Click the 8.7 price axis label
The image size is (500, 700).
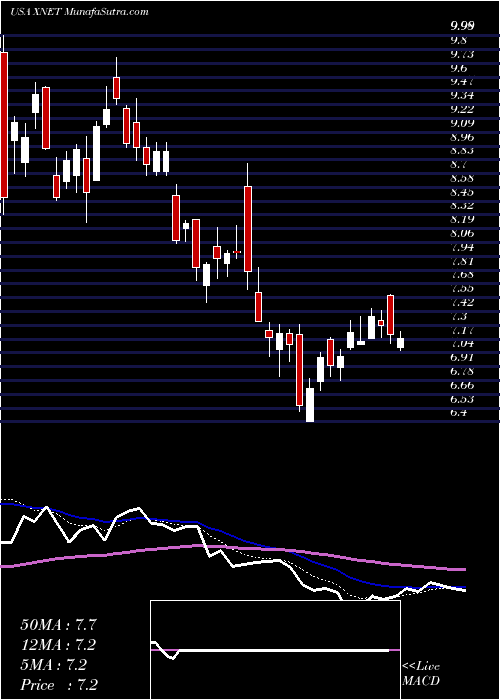[x=458, y=164]
